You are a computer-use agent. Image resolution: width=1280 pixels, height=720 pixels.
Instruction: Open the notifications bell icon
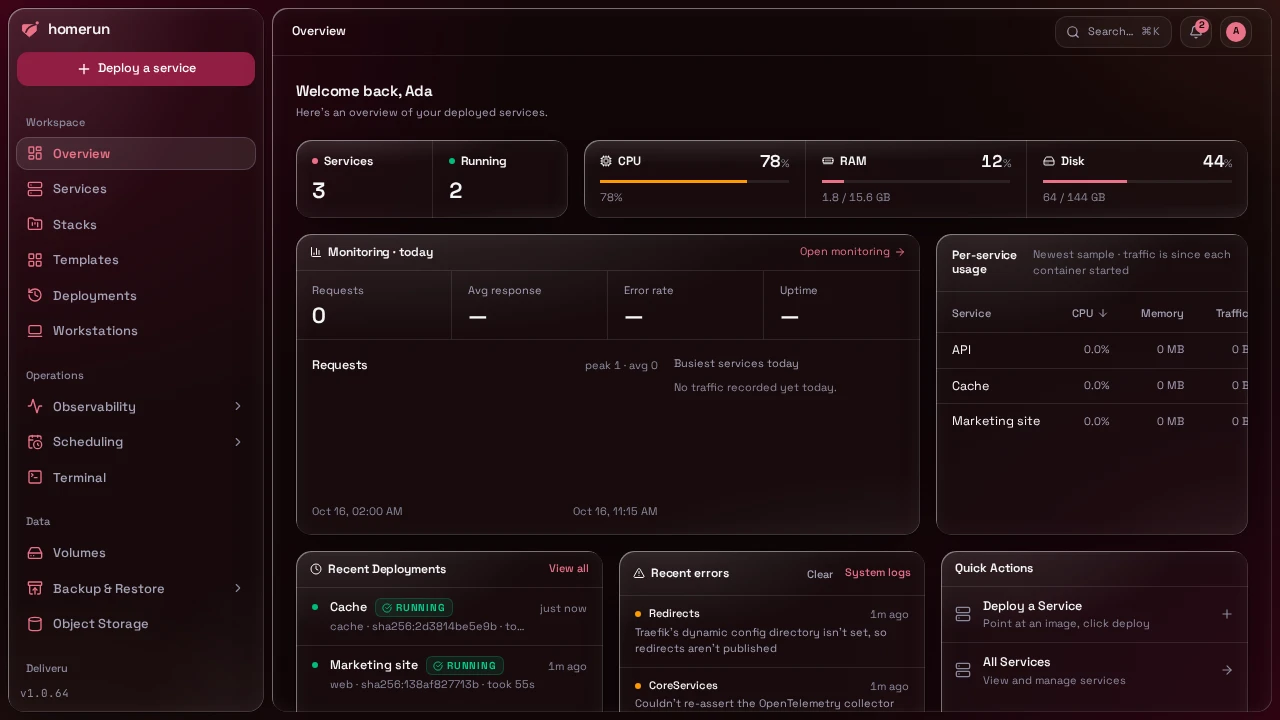[x=1196, y=32]
